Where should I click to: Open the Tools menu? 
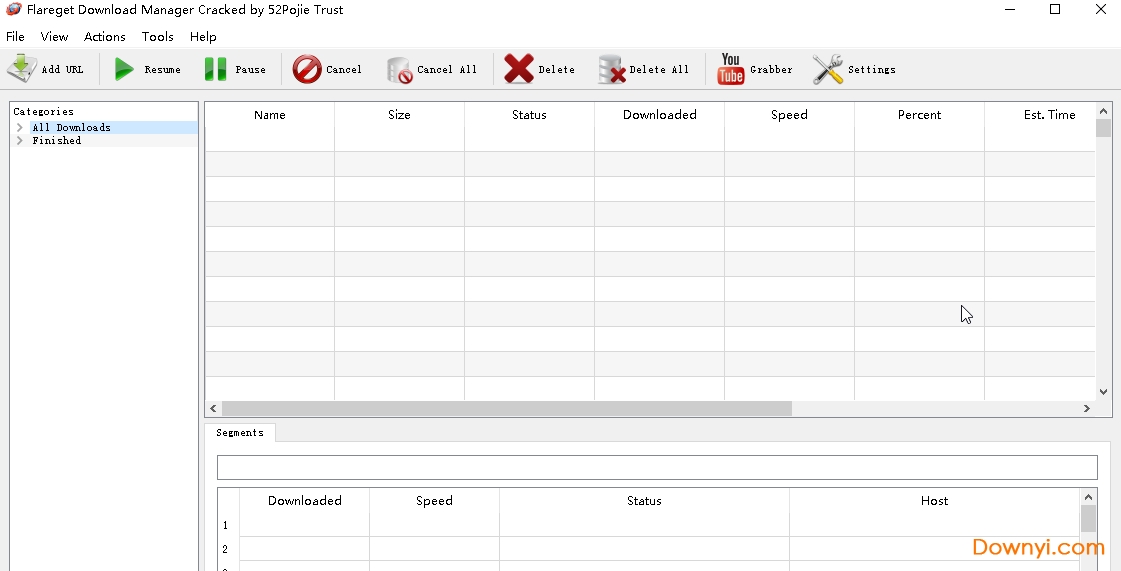(x=158, y=37)
